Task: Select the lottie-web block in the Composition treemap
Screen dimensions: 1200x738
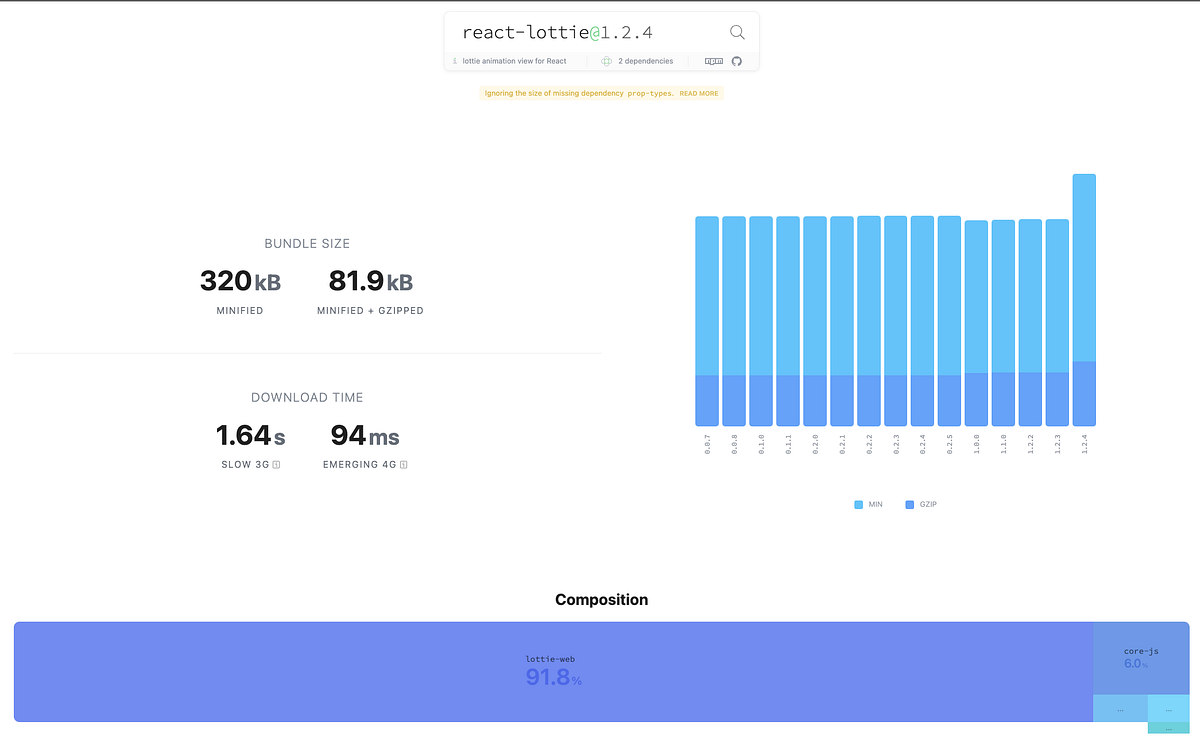Action: coord(553,670)
